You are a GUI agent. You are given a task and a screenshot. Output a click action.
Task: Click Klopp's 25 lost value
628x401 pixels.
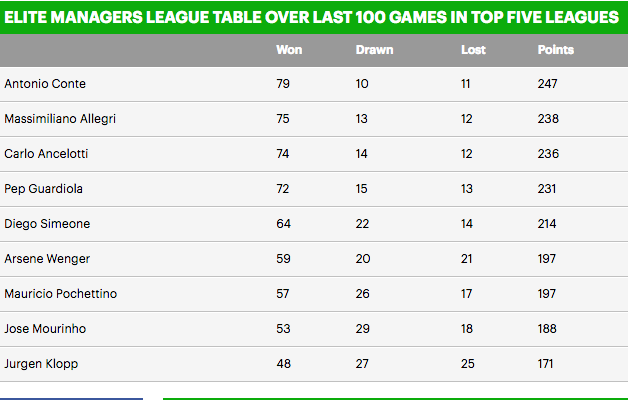click(x=468, y=364)
